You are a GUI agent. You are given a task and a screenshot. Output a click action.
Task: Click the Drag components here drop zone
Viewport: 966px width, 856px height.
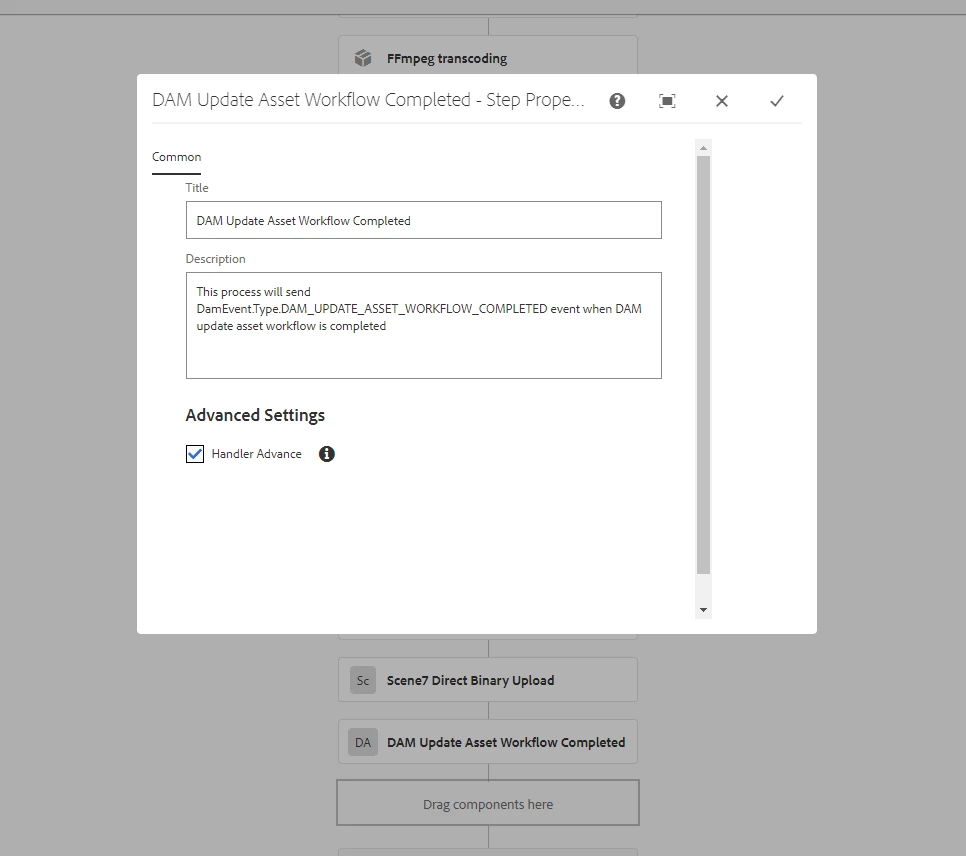point(488,803)
